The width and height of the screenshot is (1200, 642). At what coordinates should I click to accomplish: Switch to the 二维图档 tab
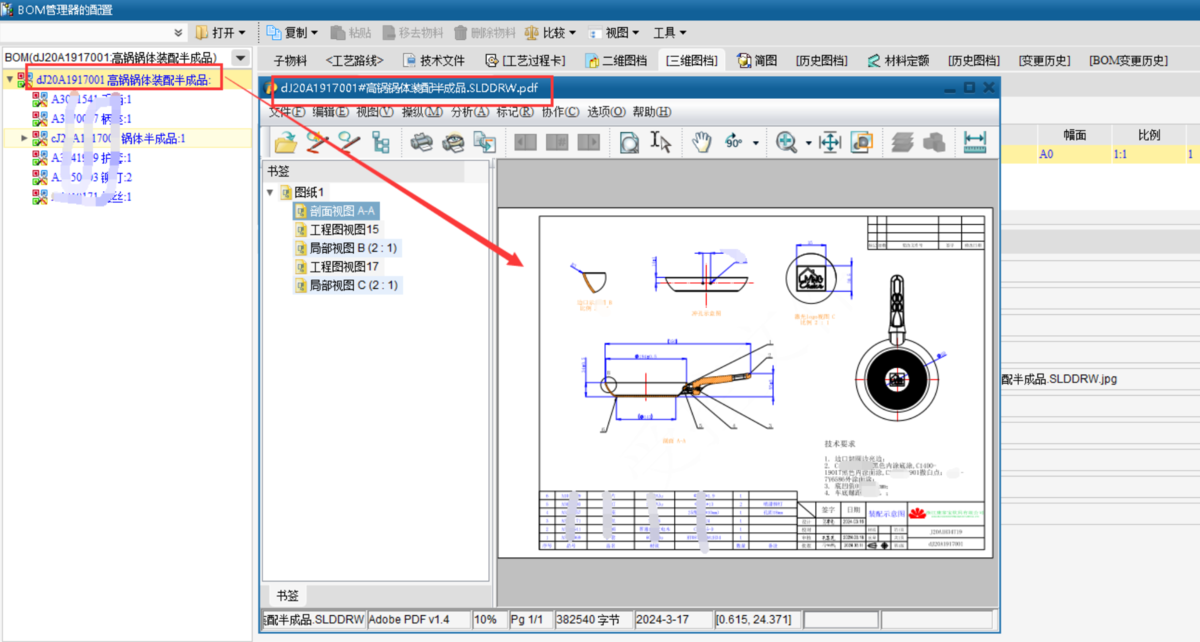pyautogui.click(x=616, y=60)
